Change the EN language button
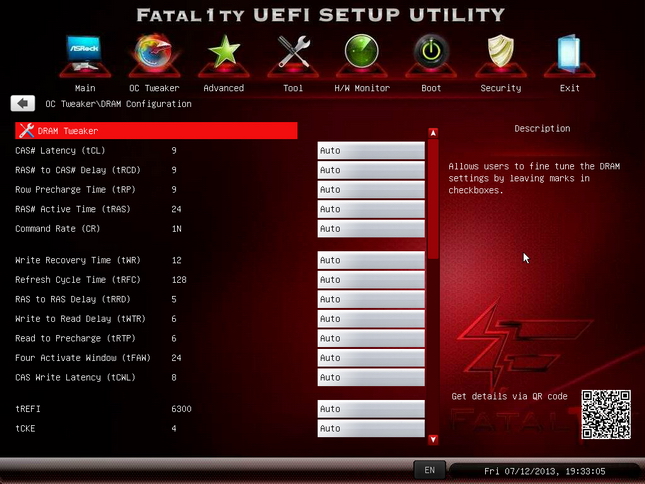The width and height of the screenshot is (645, 484). point(429,470)
